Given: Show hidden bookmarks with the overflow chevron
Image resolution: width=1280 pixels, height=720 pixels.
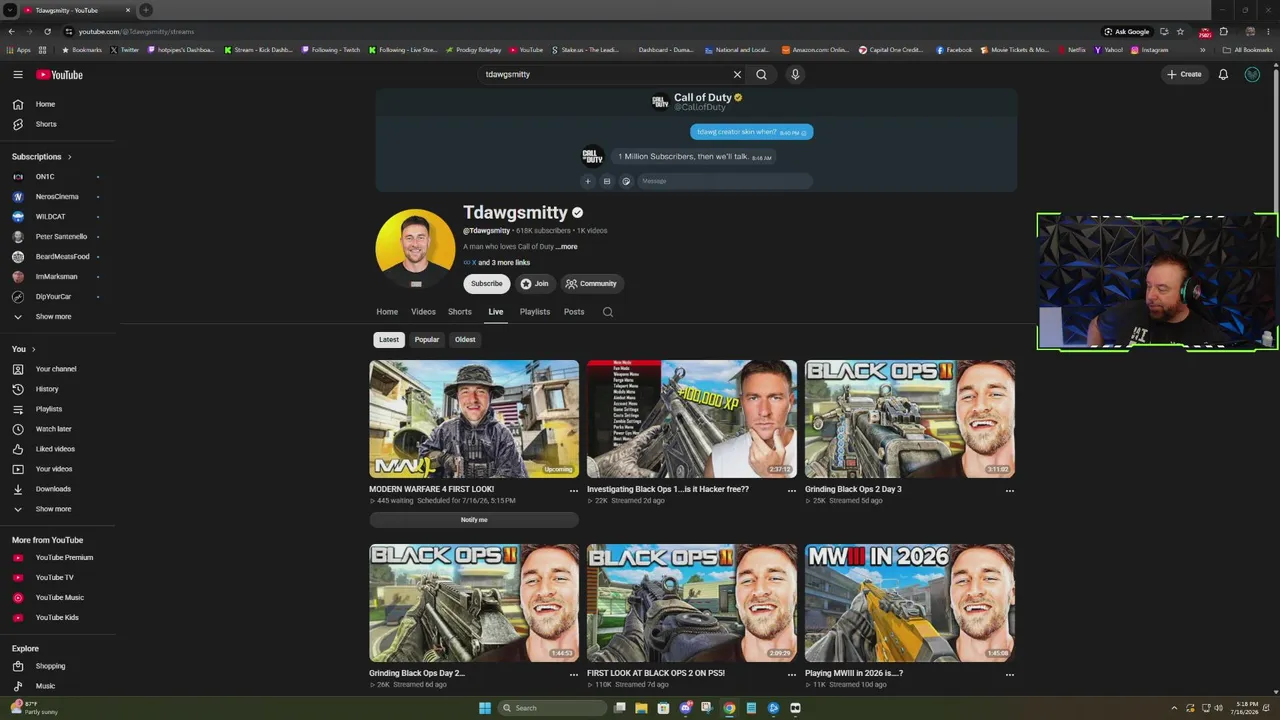Looking at the screenshot, I should (1203, 50).
